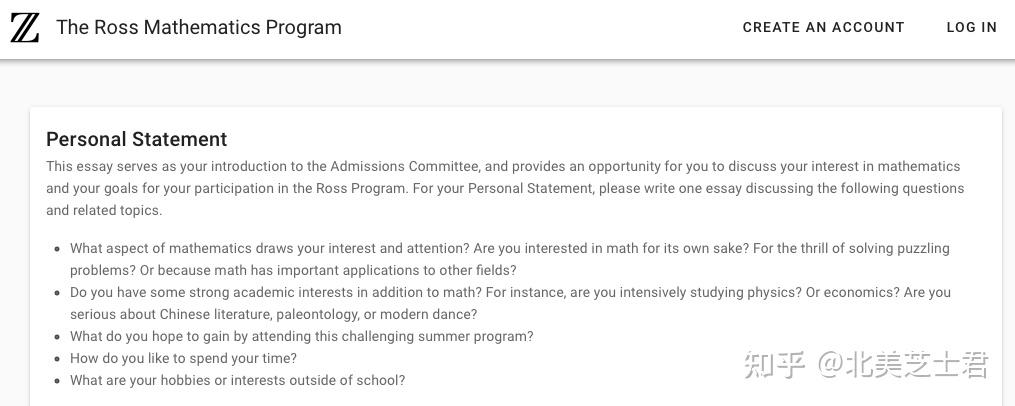
Task: Click the intro paragraph about the Admissions Committee
Action: pos(505,188)
